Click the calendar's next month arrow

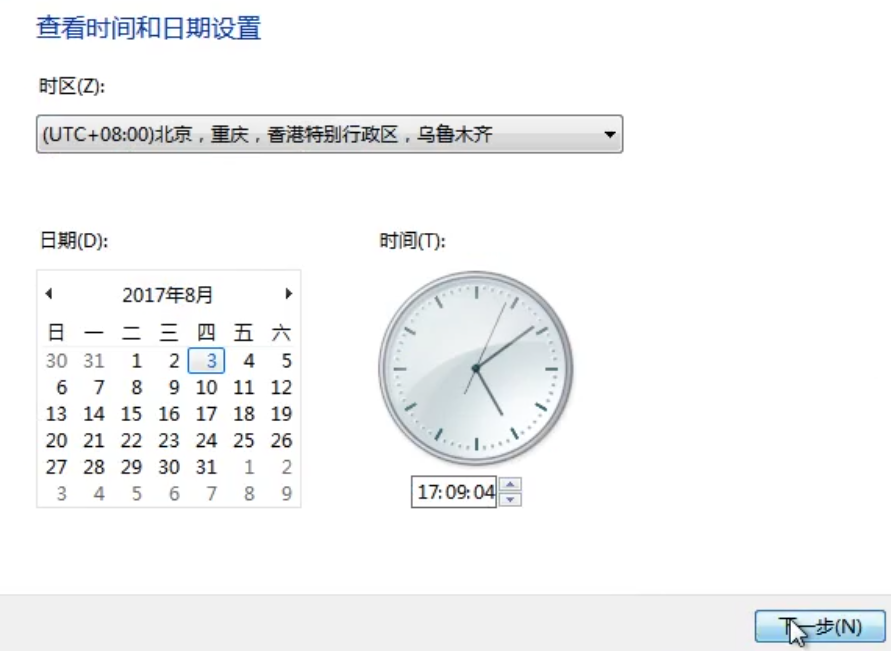pos(288,293)
